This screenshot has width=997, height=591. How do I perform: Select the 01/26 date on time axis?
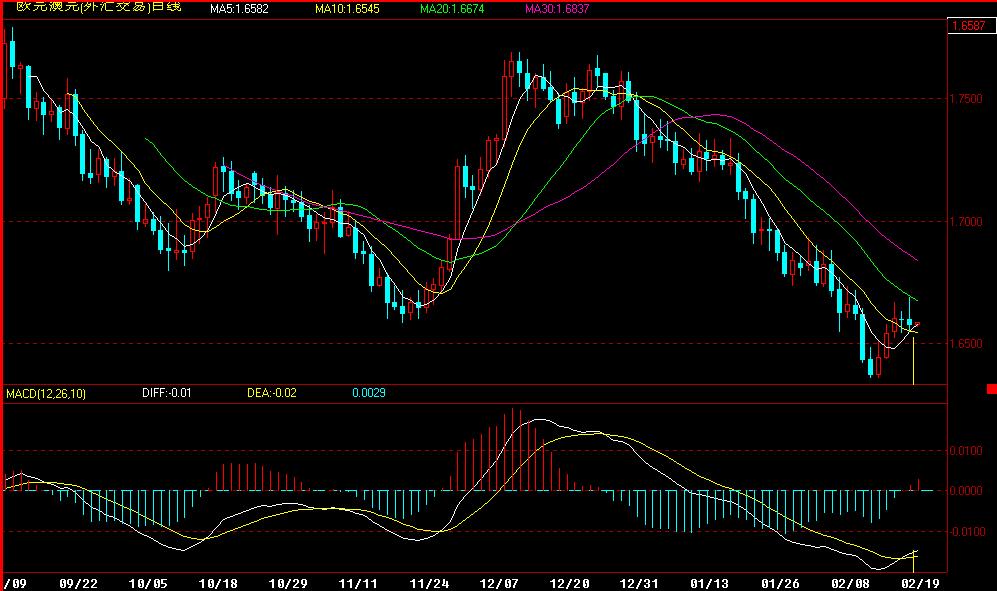[x=780, y=583]
